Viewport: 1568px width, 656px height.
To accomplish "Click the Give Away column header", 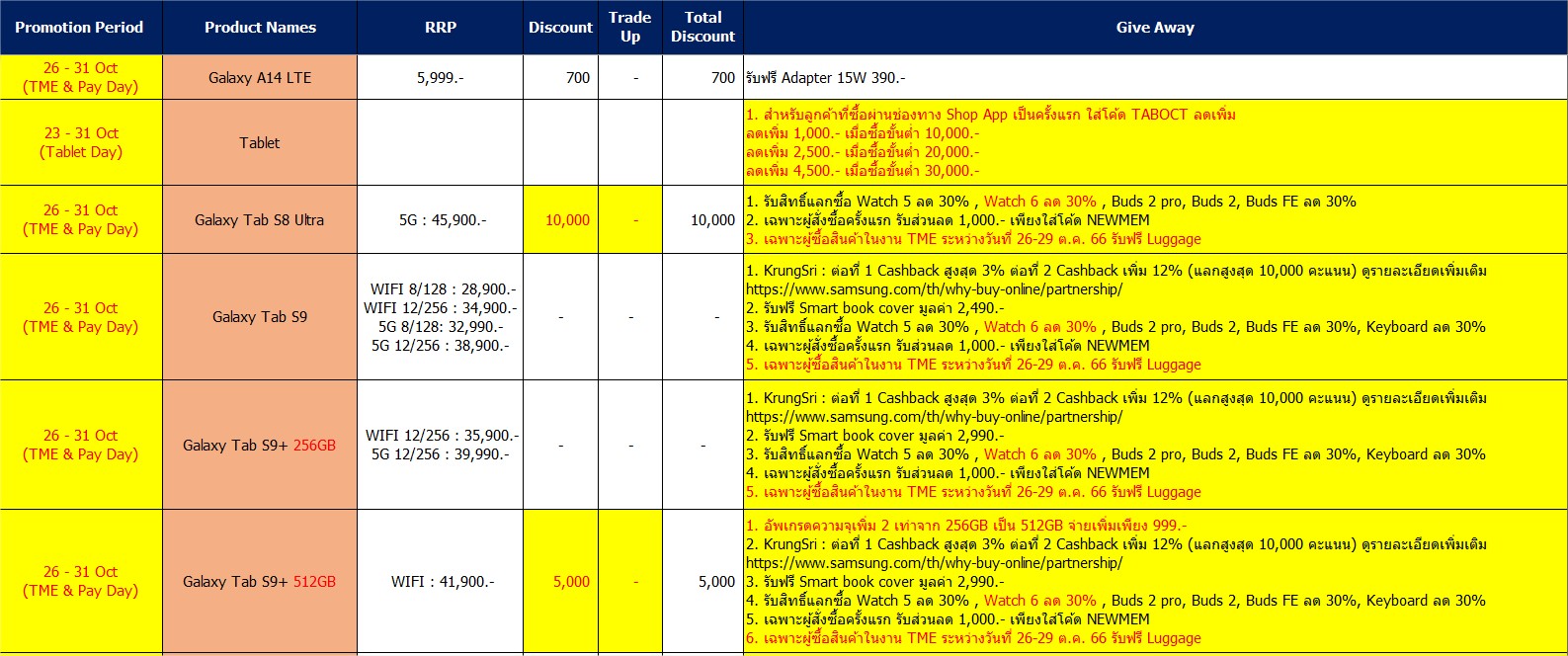I will pyautogui.click(x=1155, y=28).
